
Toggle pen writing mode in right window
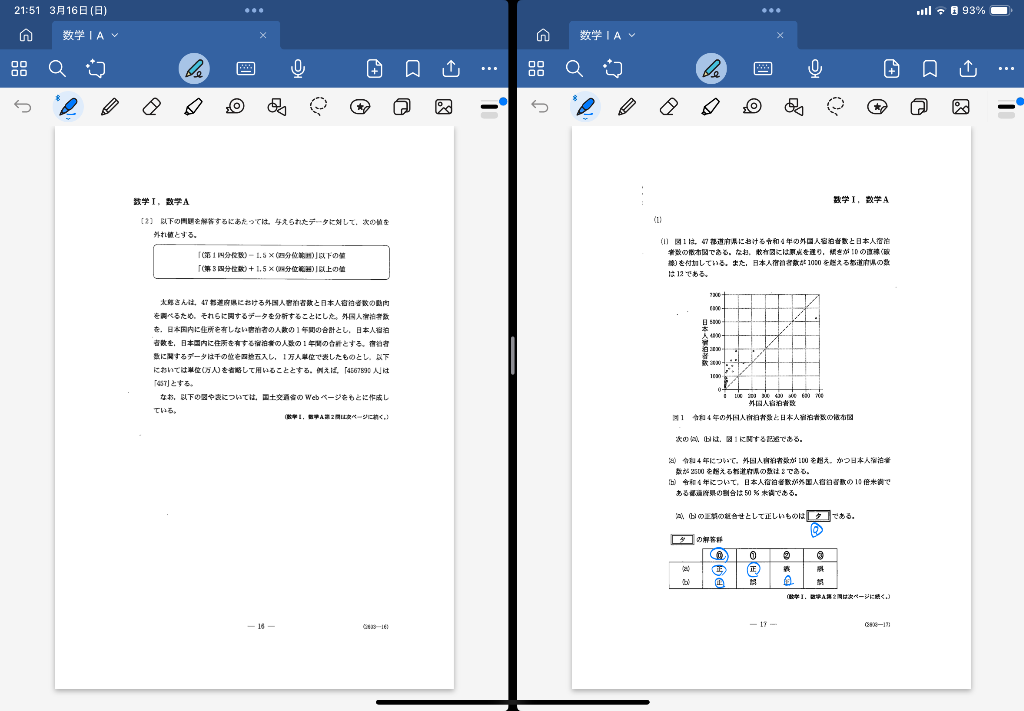tap(711, 69)
